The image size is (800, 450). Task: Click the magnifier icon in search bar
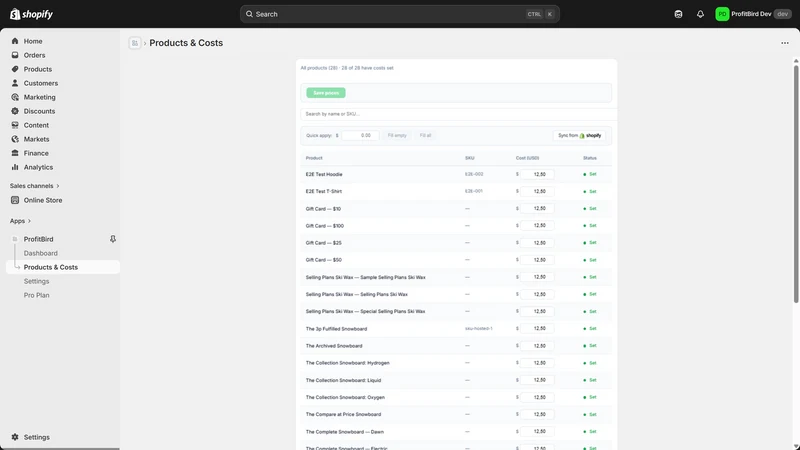pos(249,14)
